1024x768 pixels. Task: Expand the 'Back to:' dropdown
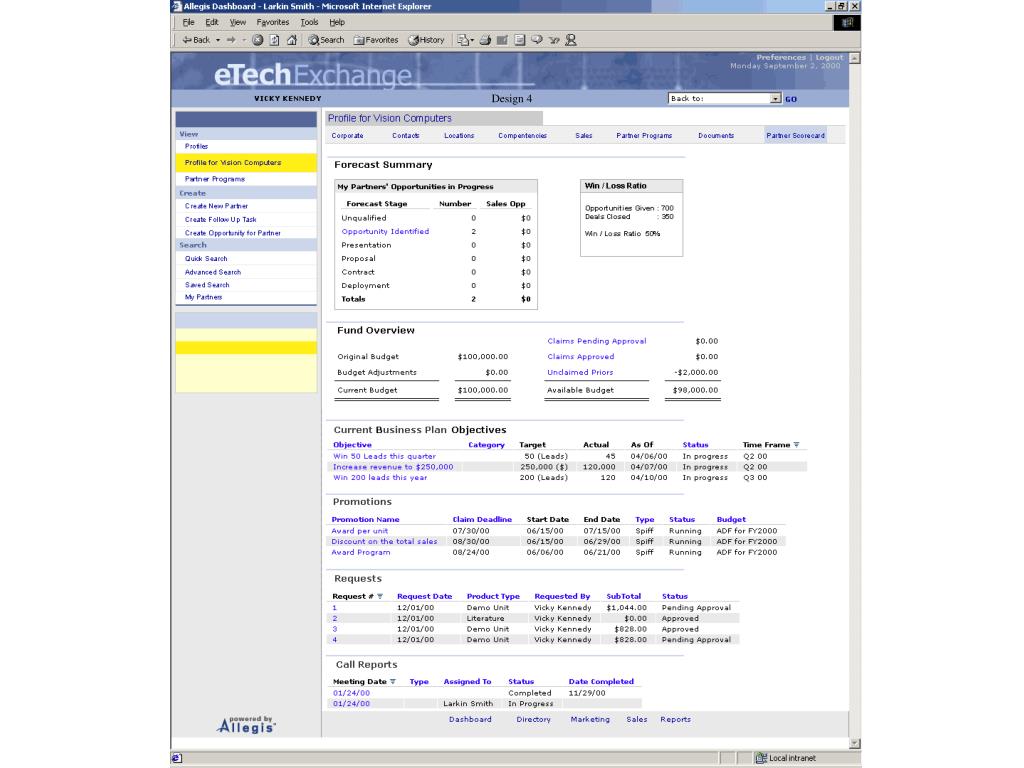pos(775,99)
